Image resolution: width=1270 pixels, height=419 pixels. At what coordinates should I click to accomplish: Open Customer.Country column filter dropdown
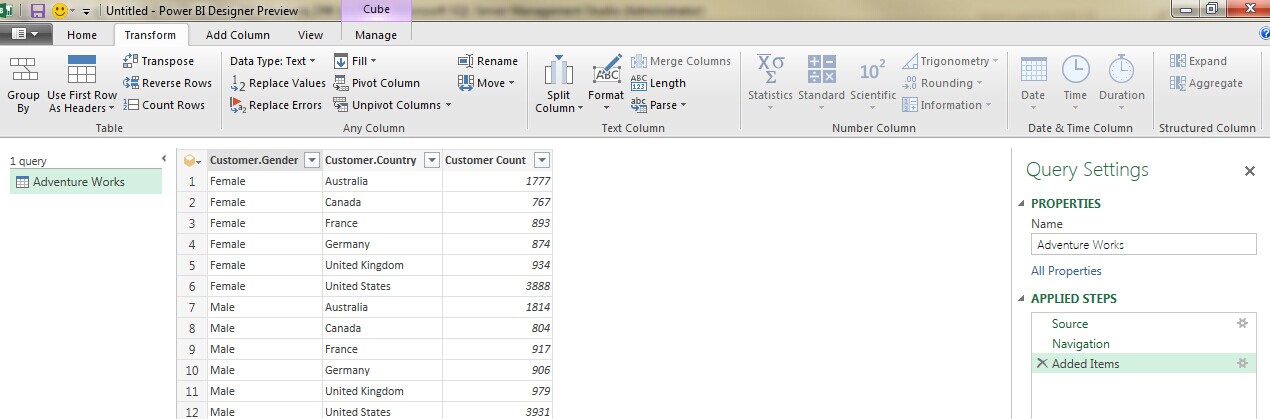tap(431, 160)
